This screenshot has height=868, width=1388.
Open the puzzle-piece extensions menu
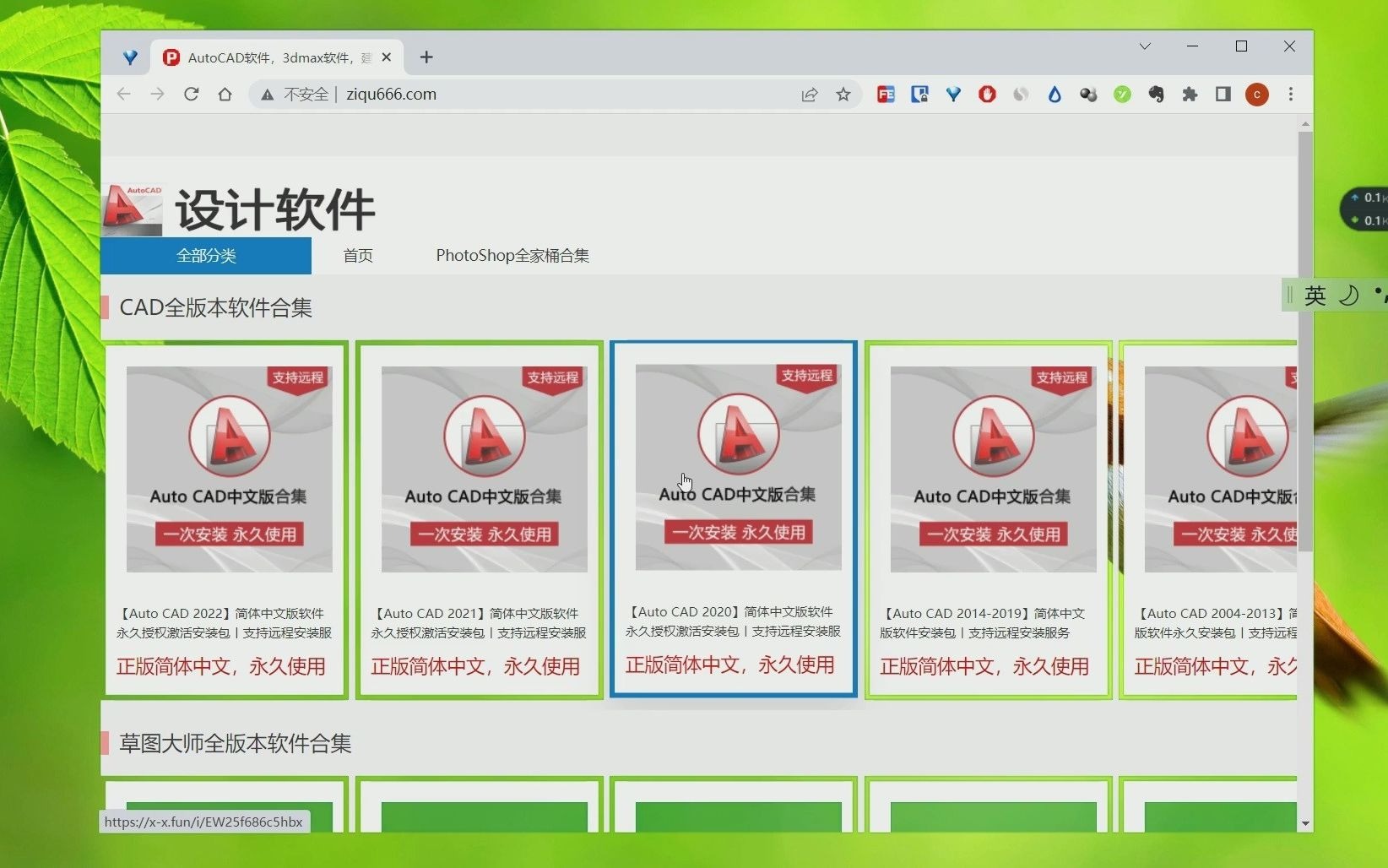click(x=1190, y=95)
